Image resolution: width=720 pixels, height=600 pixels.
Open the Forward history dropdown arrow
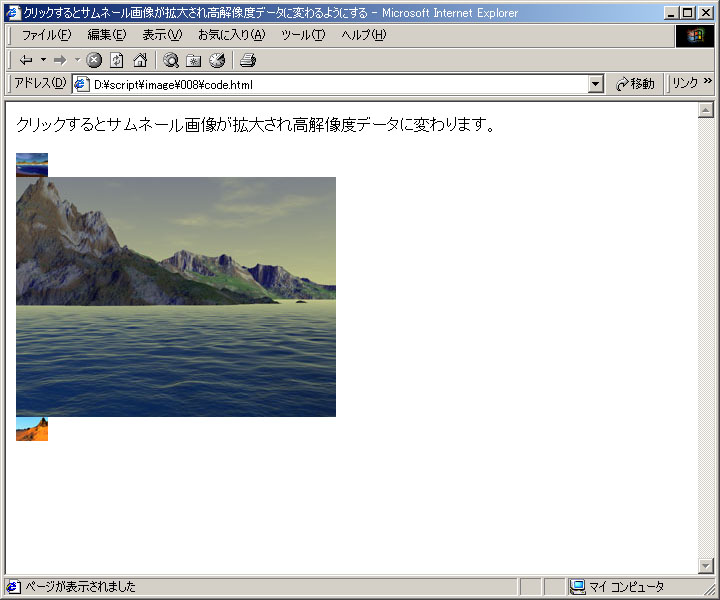[77, 60]
